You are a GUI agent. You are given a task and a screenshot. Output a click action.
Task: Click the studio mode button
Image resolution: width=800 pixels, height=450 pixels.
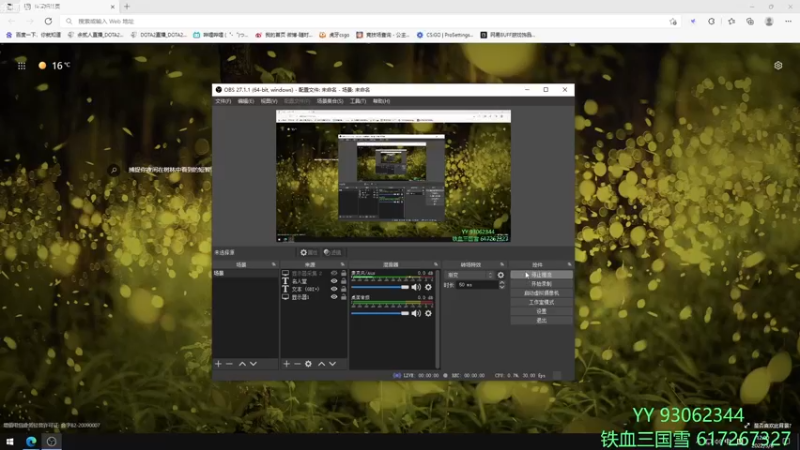(x=541, y=302)
